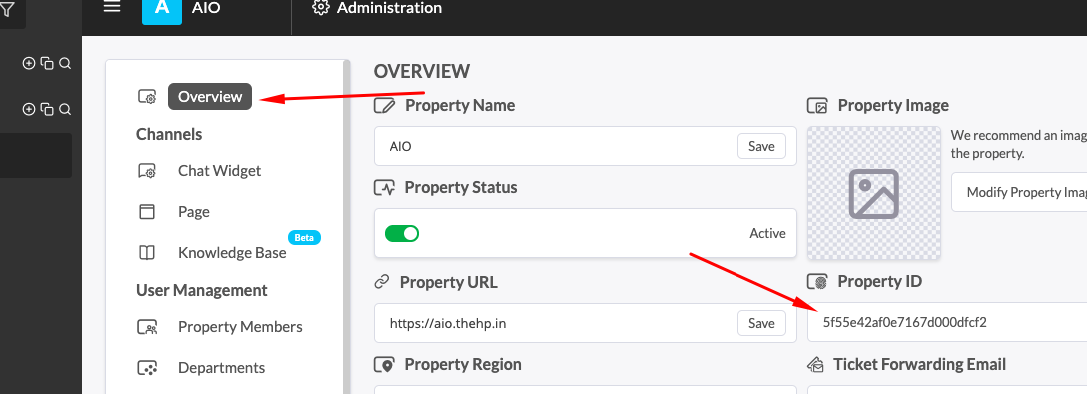Screen dimensions: 1087x394
Task: Save the Property Name
Action: tap(760, 146)
